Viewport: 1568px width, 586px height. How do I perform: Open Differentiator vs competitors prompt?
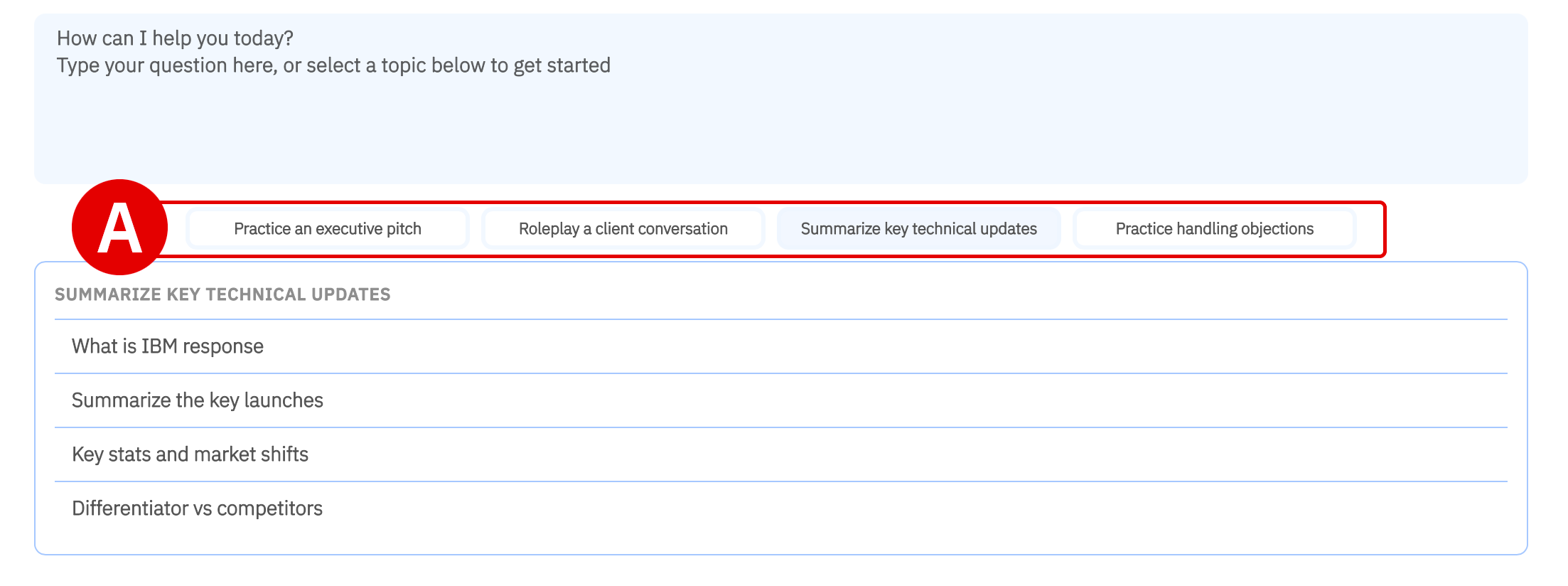tap(780, 508)
